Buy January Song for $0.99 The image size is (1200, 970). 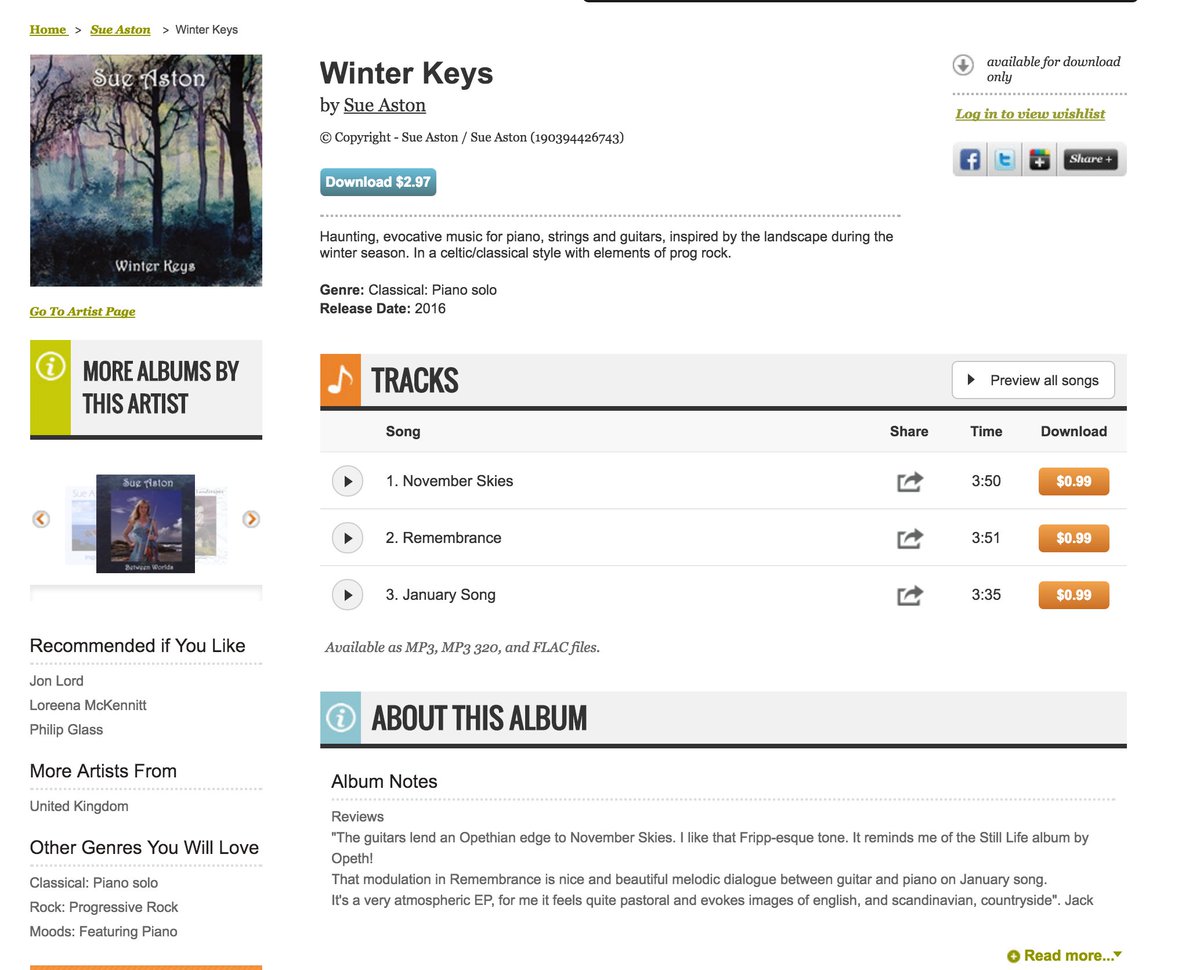pos(1074,595)
